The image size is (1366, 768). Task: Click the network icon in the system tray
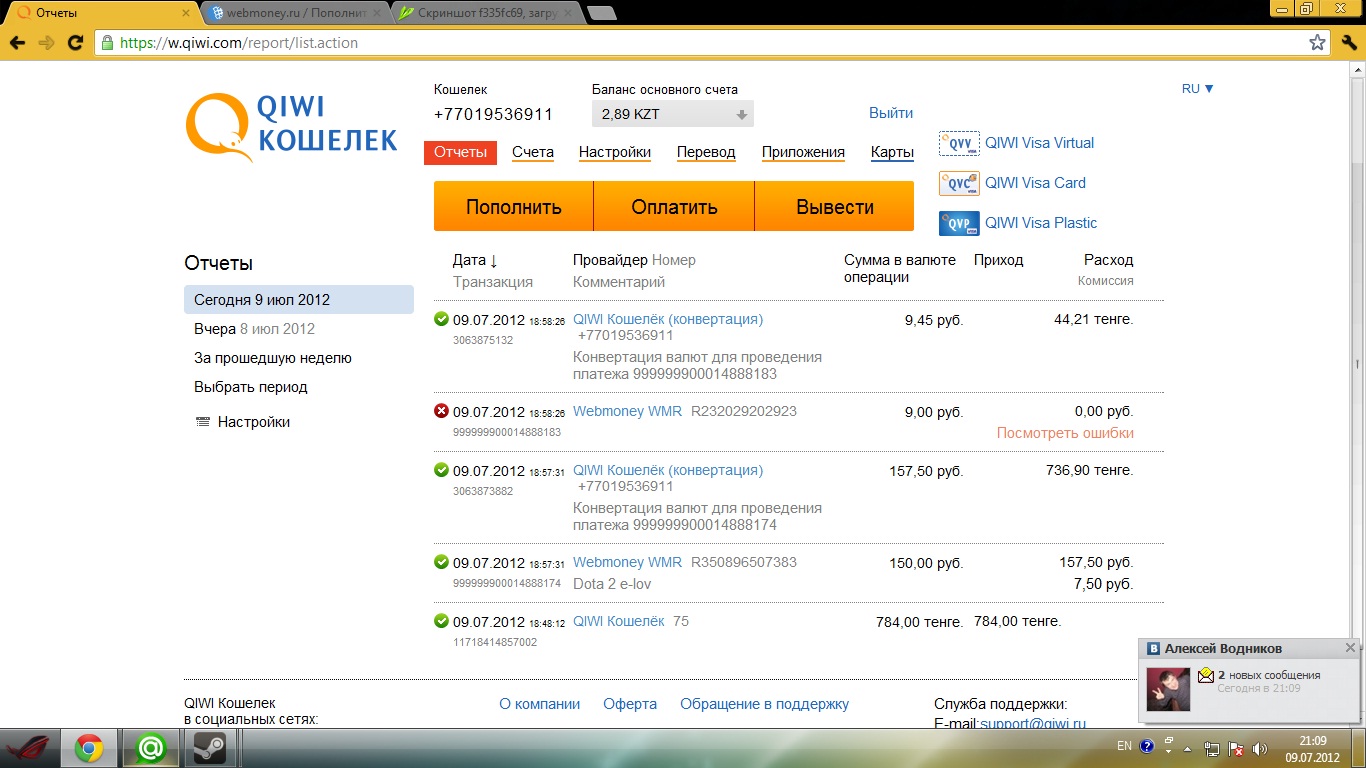[x=1212, y=748]
